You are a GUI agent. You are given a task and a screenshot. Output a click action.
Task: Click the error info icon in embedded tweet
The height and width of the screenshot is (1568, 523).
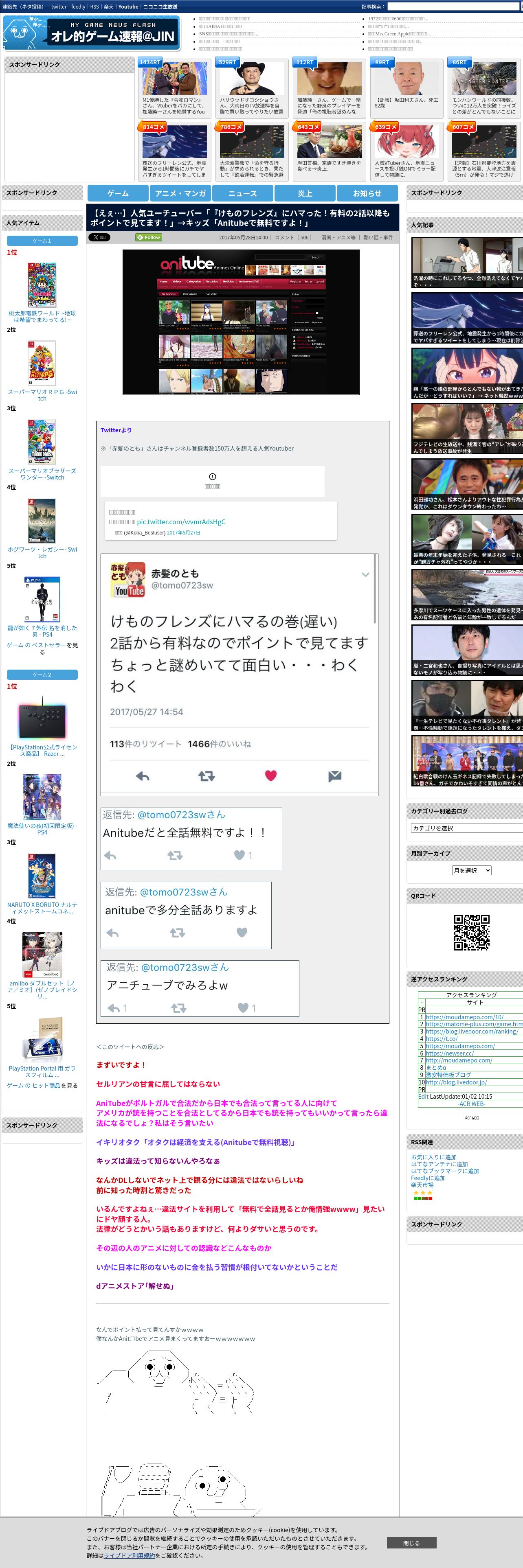coord(213,477)
